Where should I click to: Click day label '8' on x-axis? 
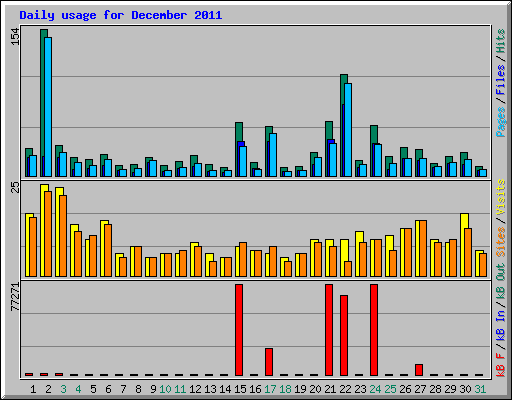[x=138, y=389]
